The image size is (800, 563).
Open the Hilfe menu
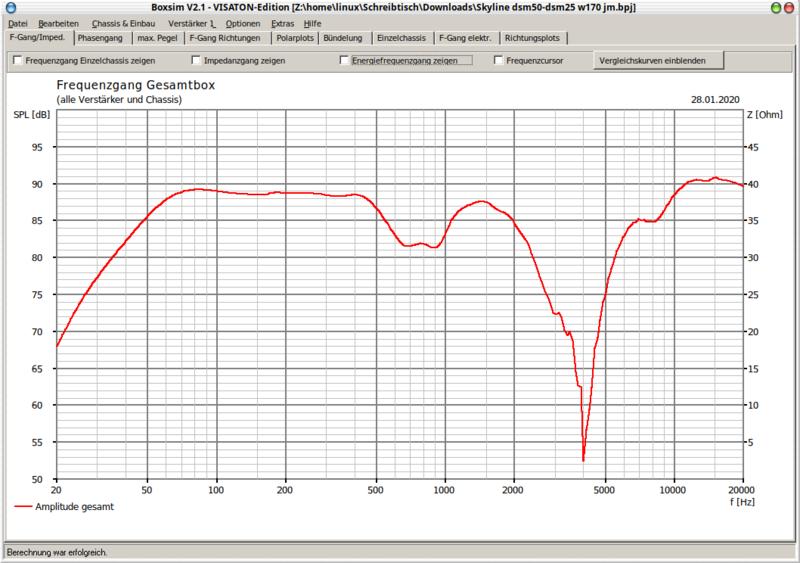pos(312,23)
